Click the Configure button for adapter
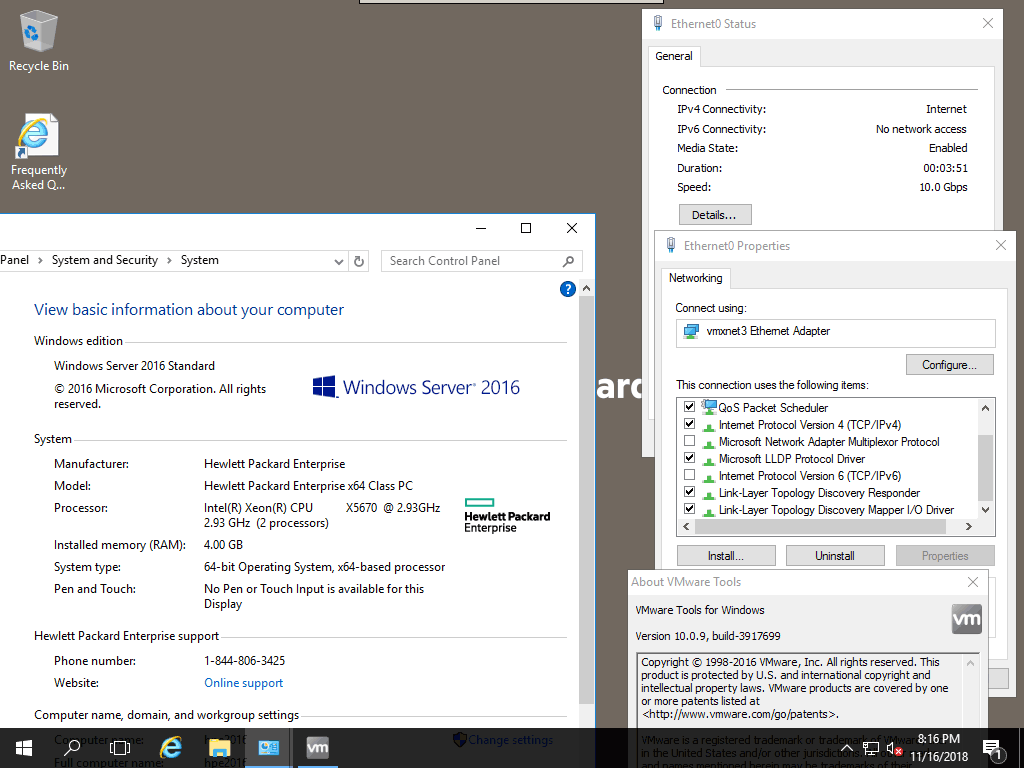Viewport: 1024px width, 768px height. (950, 365)
